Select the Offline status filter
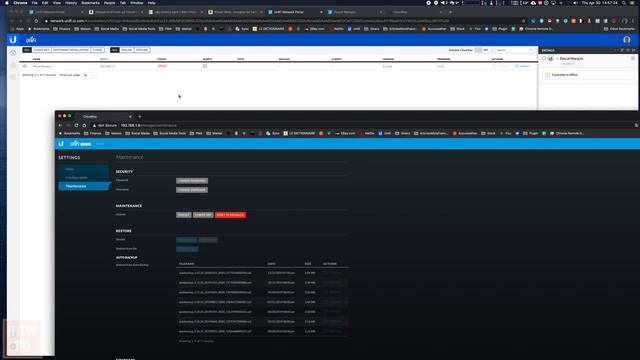The width and height of the screenshot is (640, 360). point(142,50)
